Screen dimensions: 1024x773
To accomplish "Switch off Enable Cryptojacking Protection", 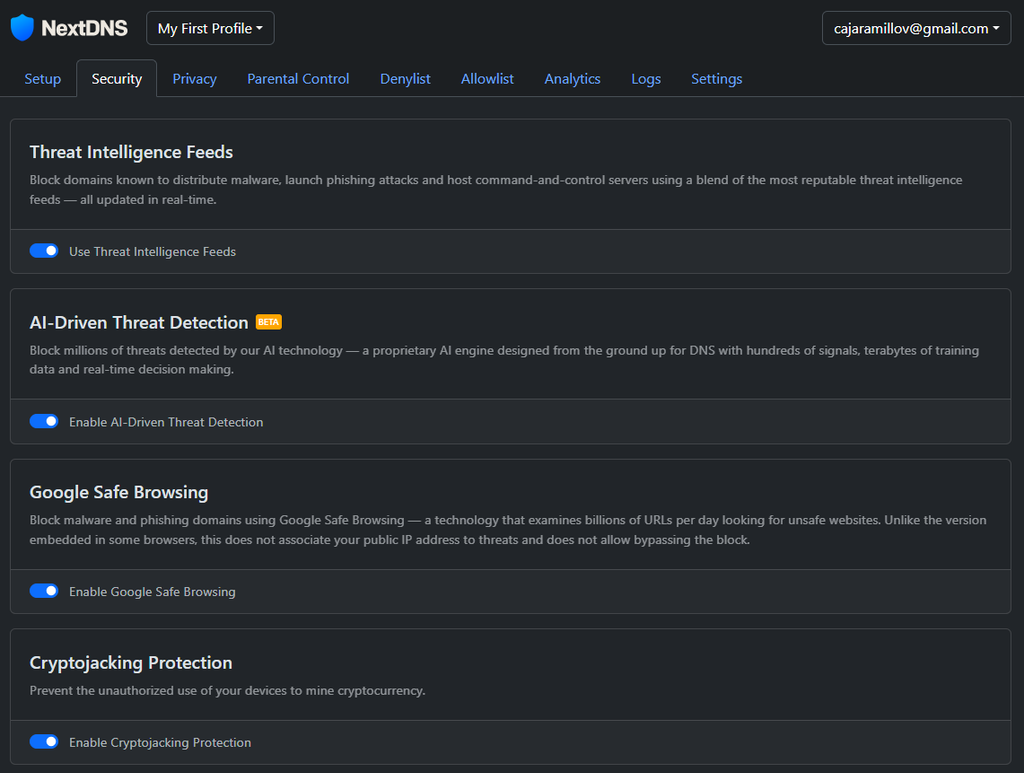I will pyautogui.click(x=44, y=742).
